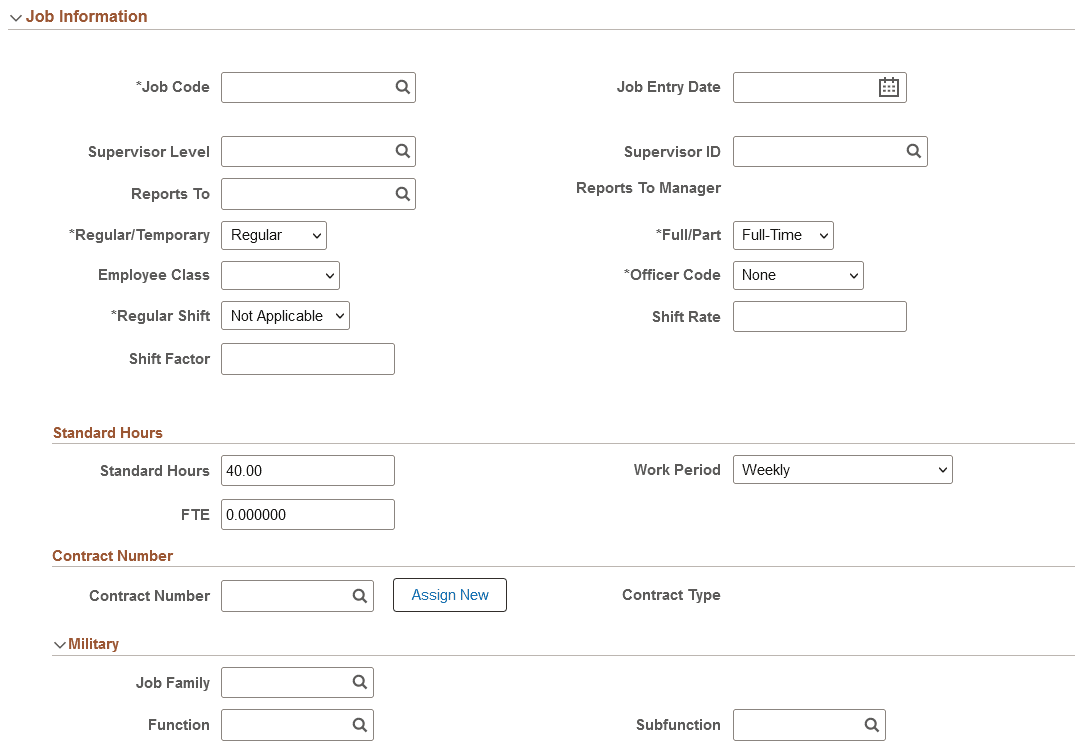Click inside the Shift Rate field
The width and height of the screenshot is (1084, 748).
point(819,316)
